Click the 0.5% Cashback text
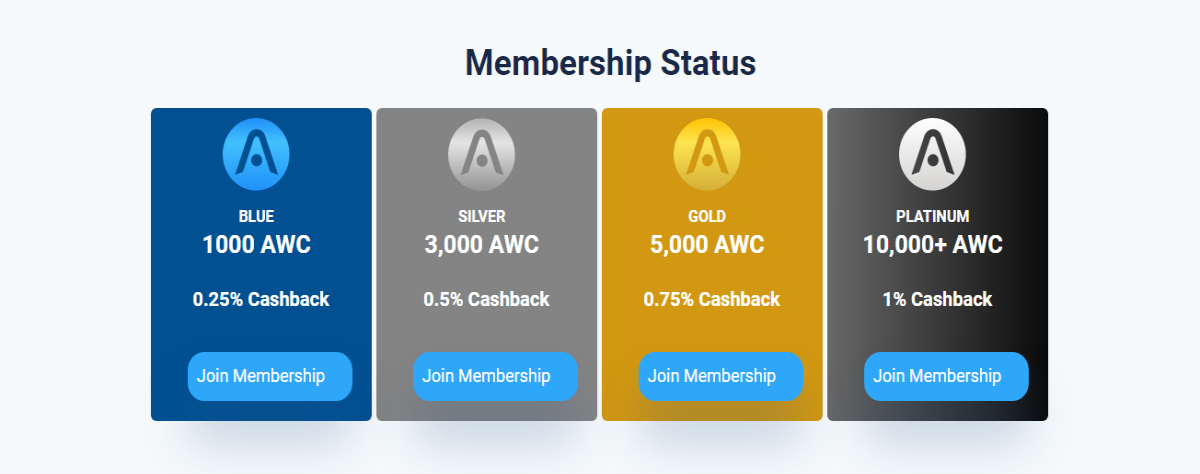This screenshot has height=474, width=1200. click(x=486, y=299)
